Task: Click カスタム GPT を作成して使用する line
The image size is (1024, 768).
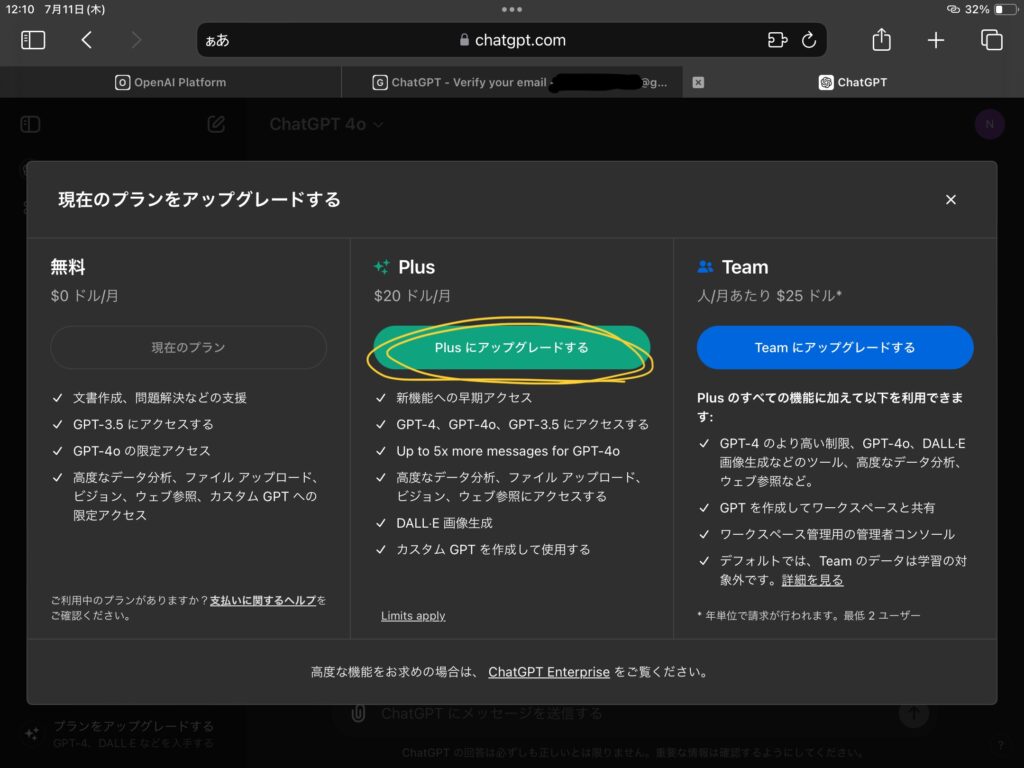Action: [493, 550]
